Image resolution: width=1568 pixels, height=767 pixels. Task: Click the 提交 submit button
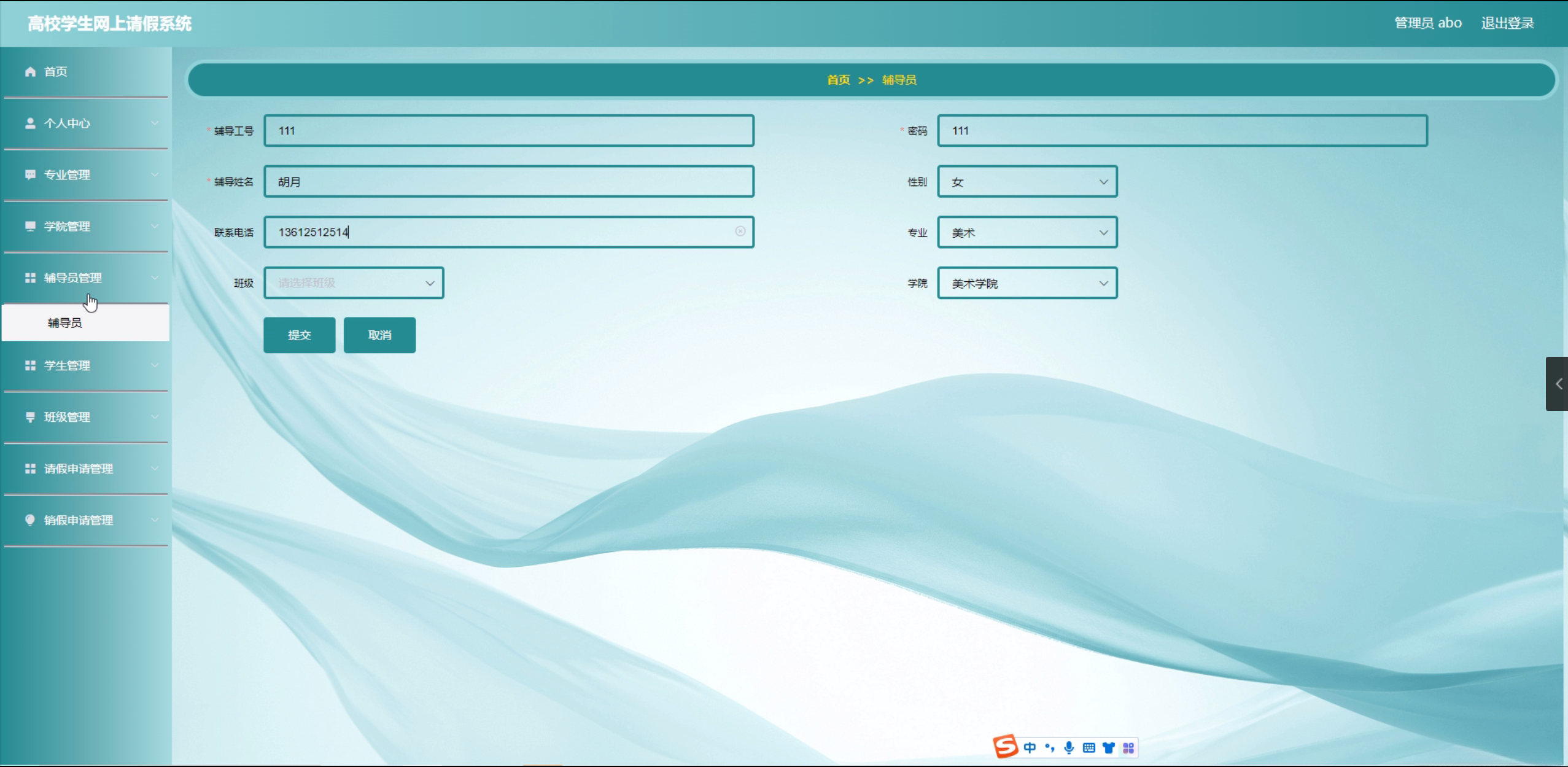click(300, 335)
